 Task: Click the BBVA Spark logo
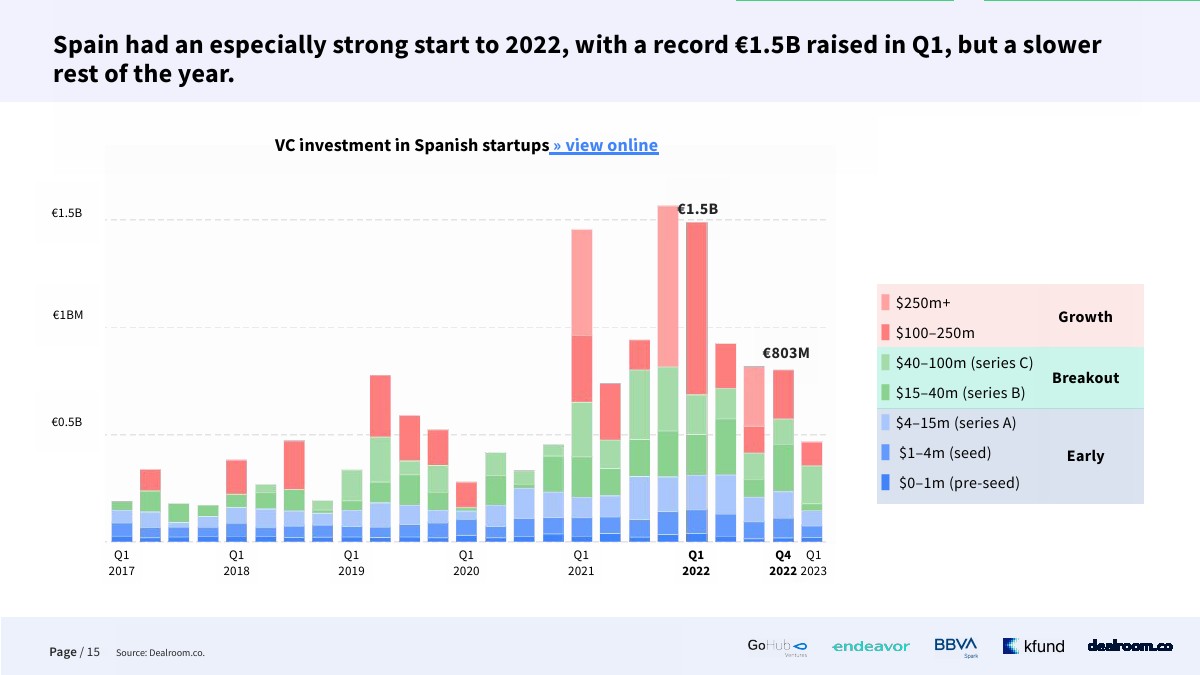(956, 647)
